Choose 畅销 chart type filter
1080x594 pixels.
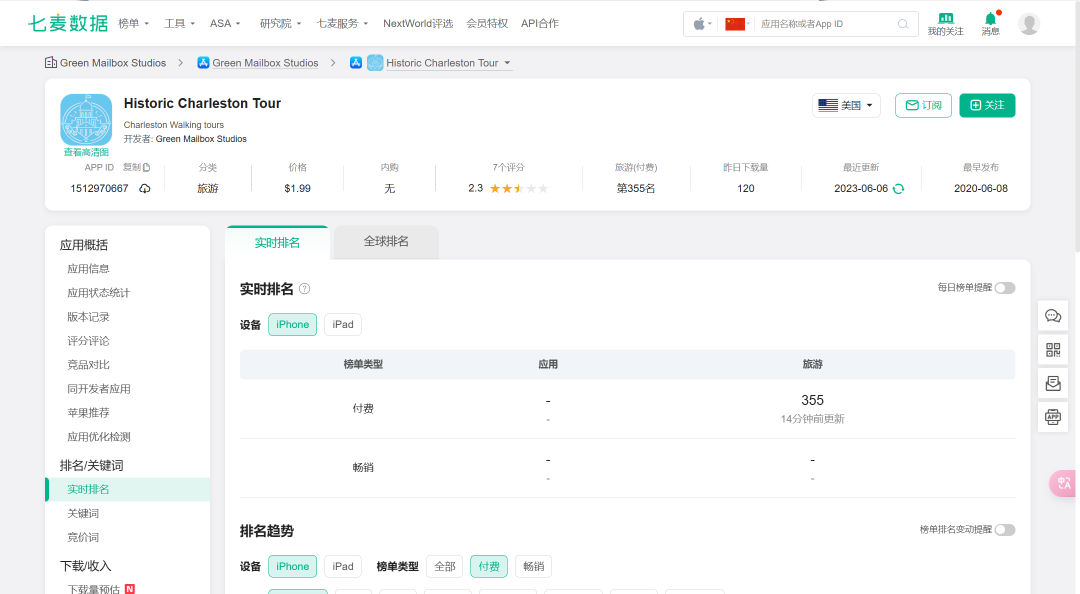534,566
